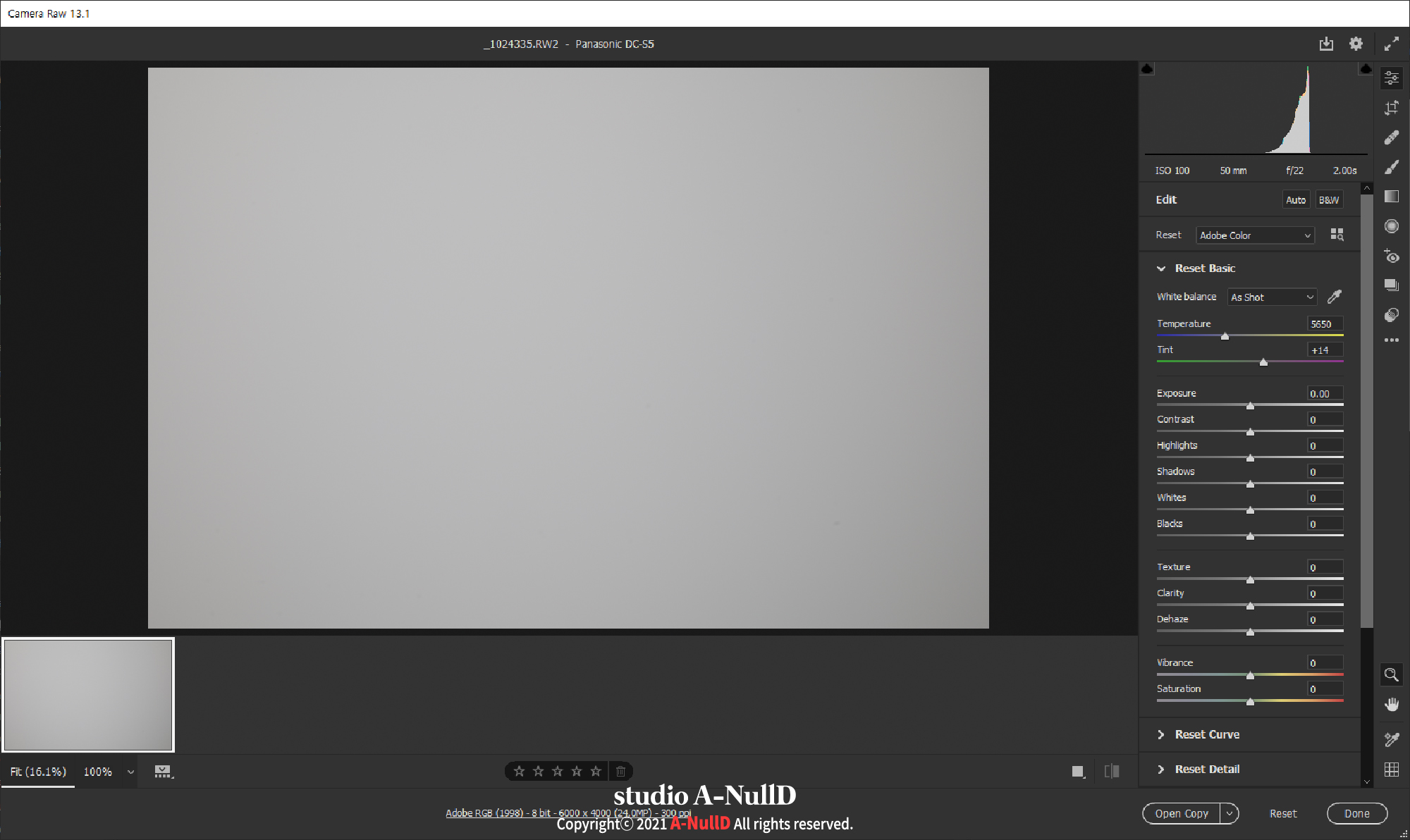The height and width of the screenshot is (840, 1410).
Task: Select the Radial Filter tool
Action: 1391,226
